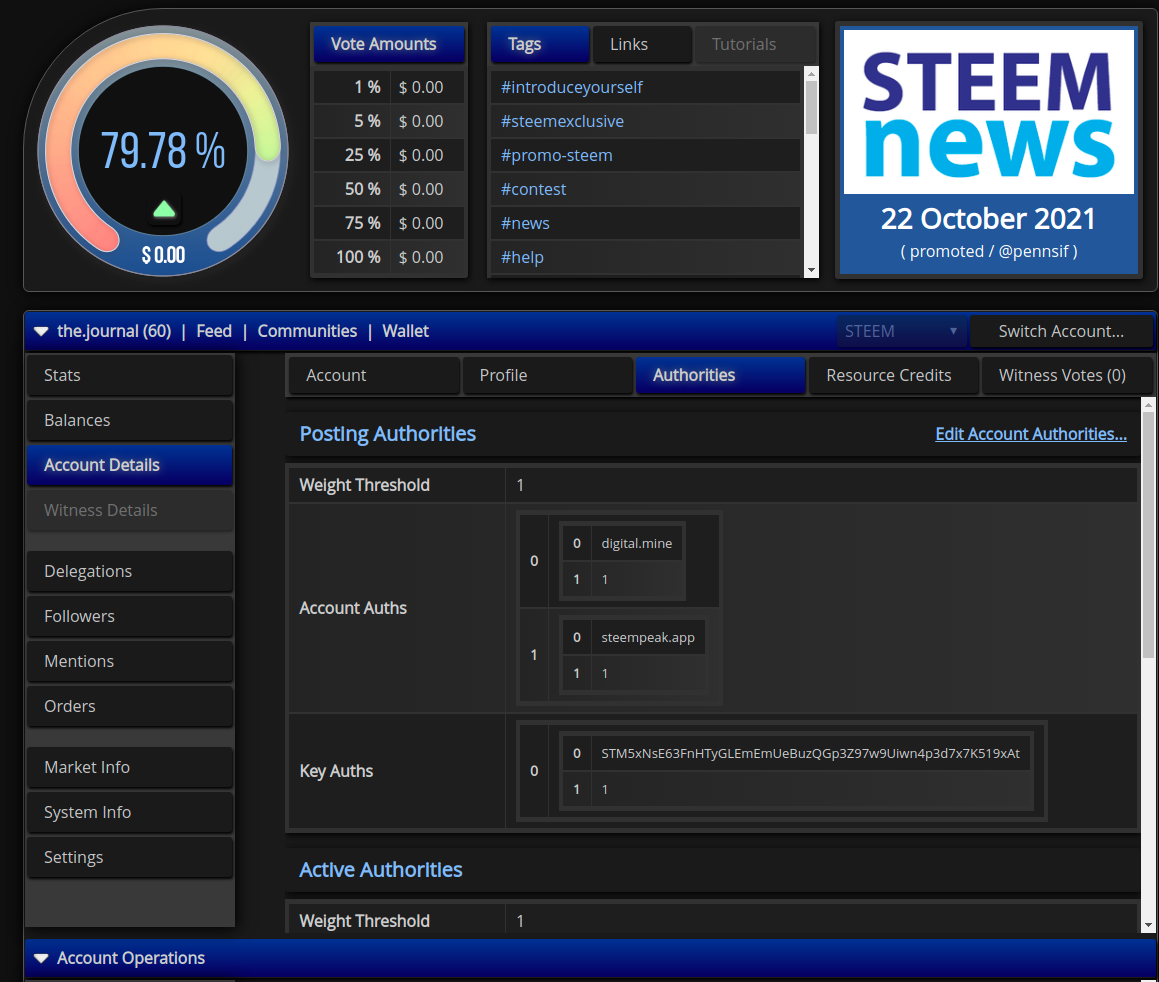Open the #steemexclusive tag
The image size is (1159, 982).
562,121
